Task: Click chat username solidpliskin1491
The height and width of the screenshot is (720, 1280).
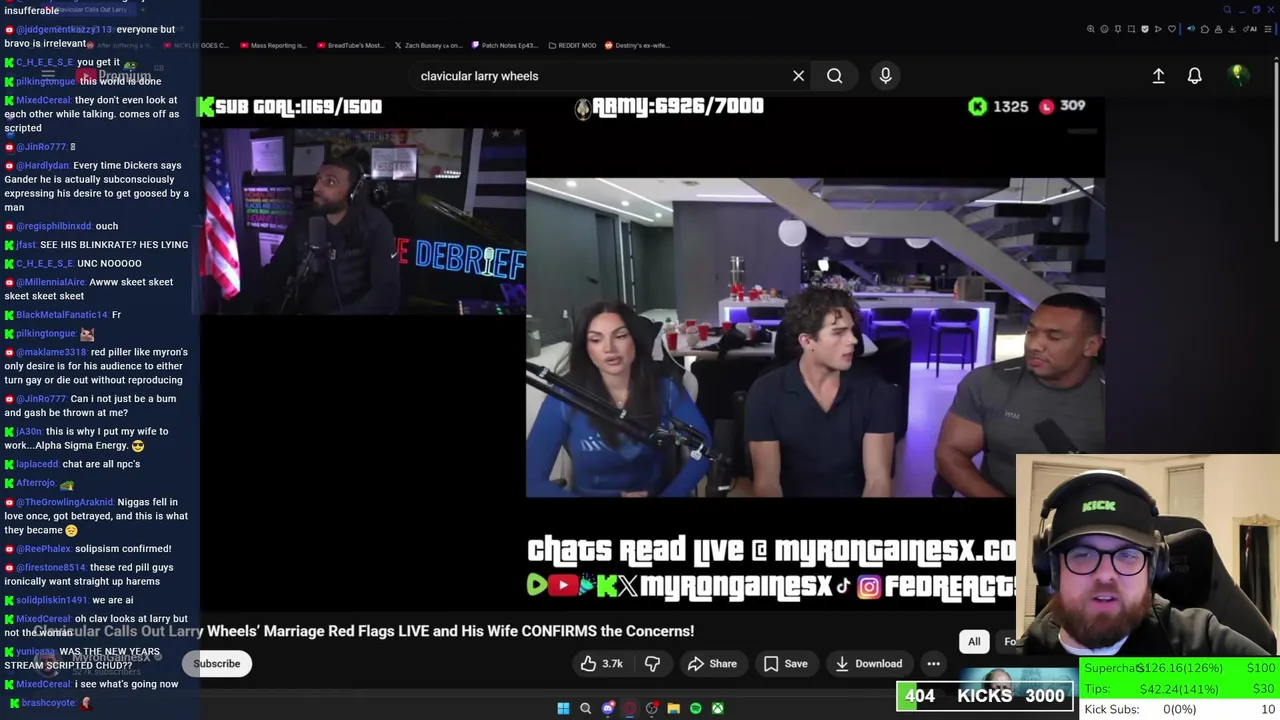Action: tap(52, 600)
